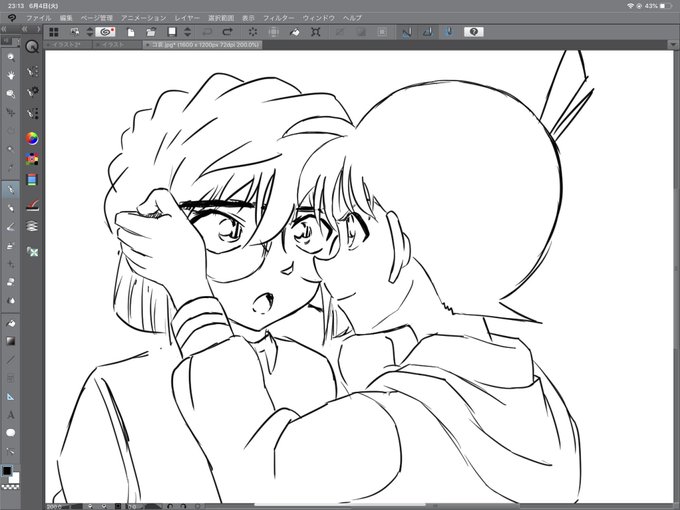Open the Brush Size palette
680x510 pixels.
click(32, 114)
